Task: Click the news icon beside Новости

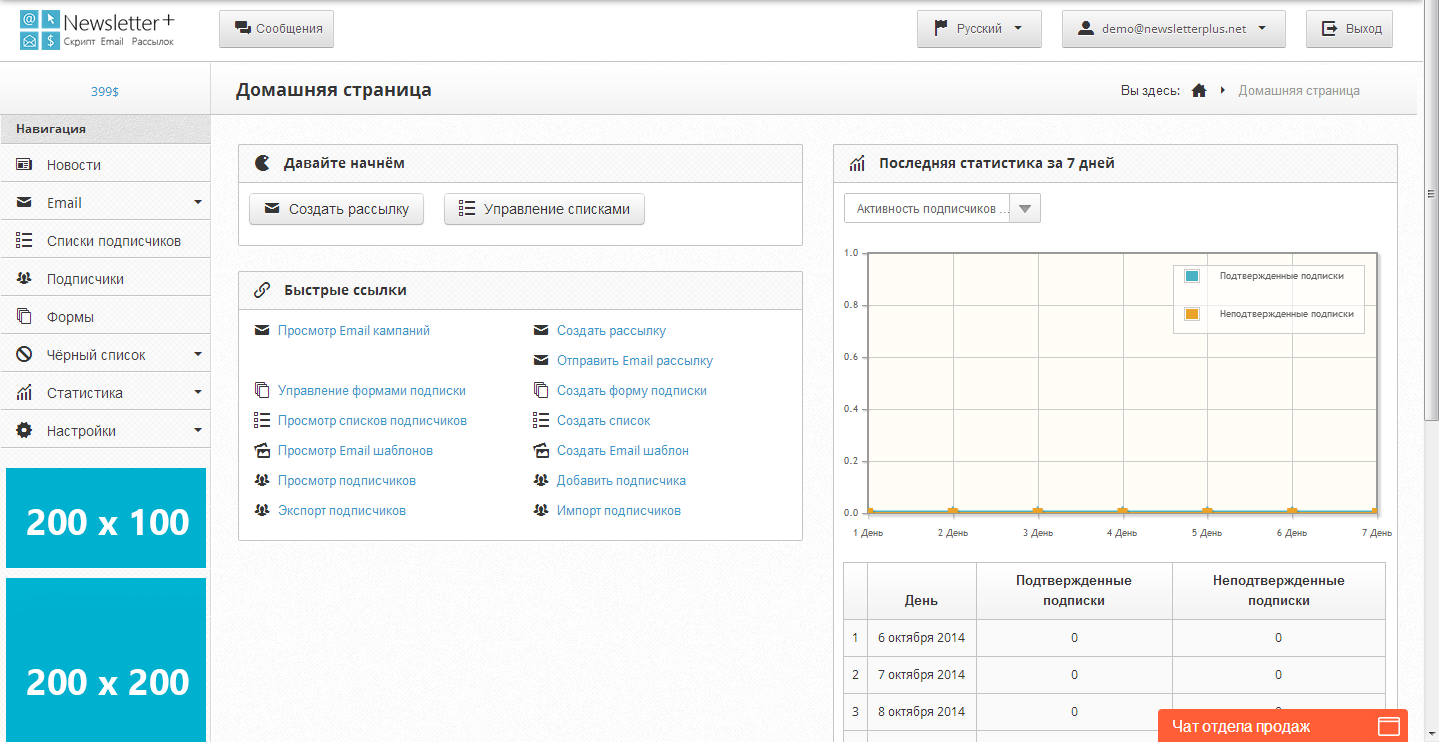Action: 25,165
